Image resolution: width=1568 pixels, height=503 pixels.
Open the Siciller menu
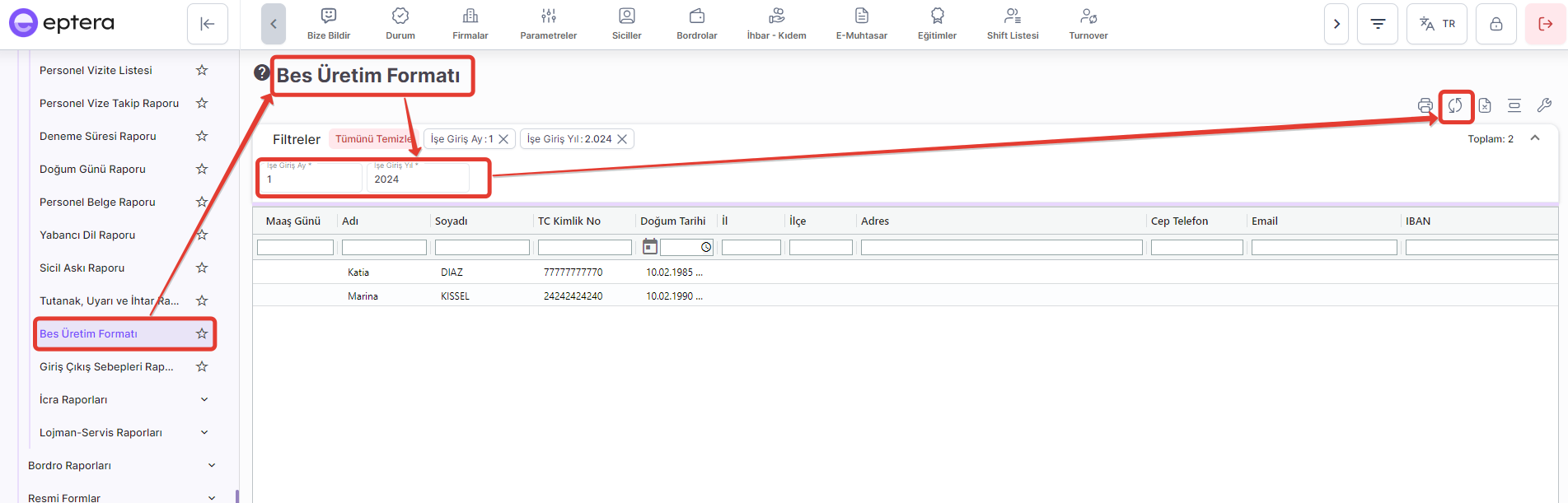(x=626, y=24)
